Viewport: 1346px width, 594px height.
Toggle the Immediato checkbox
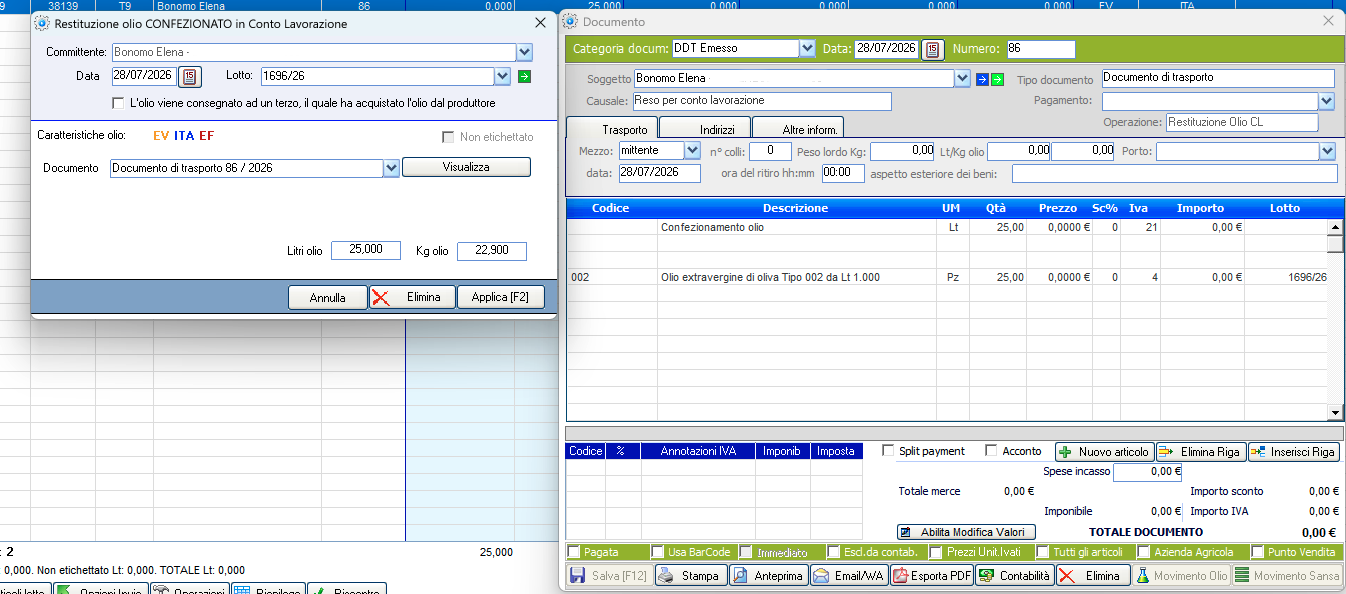point(746,552)
